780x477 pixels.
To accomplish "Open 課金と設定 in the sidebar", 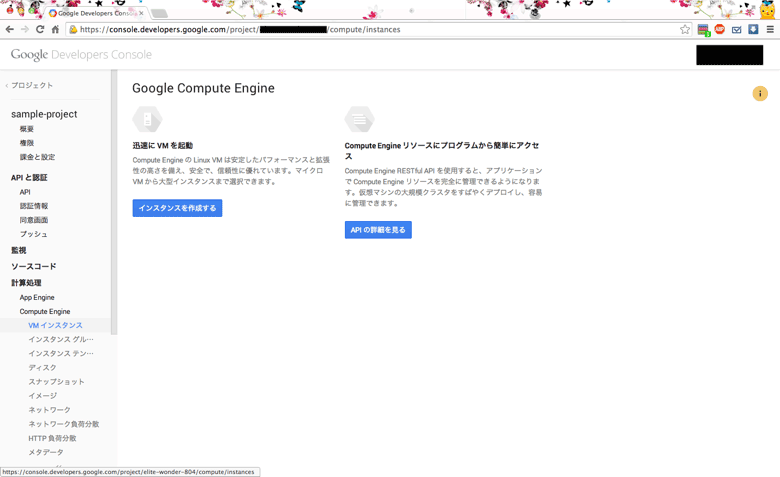I will click(37, 157).
